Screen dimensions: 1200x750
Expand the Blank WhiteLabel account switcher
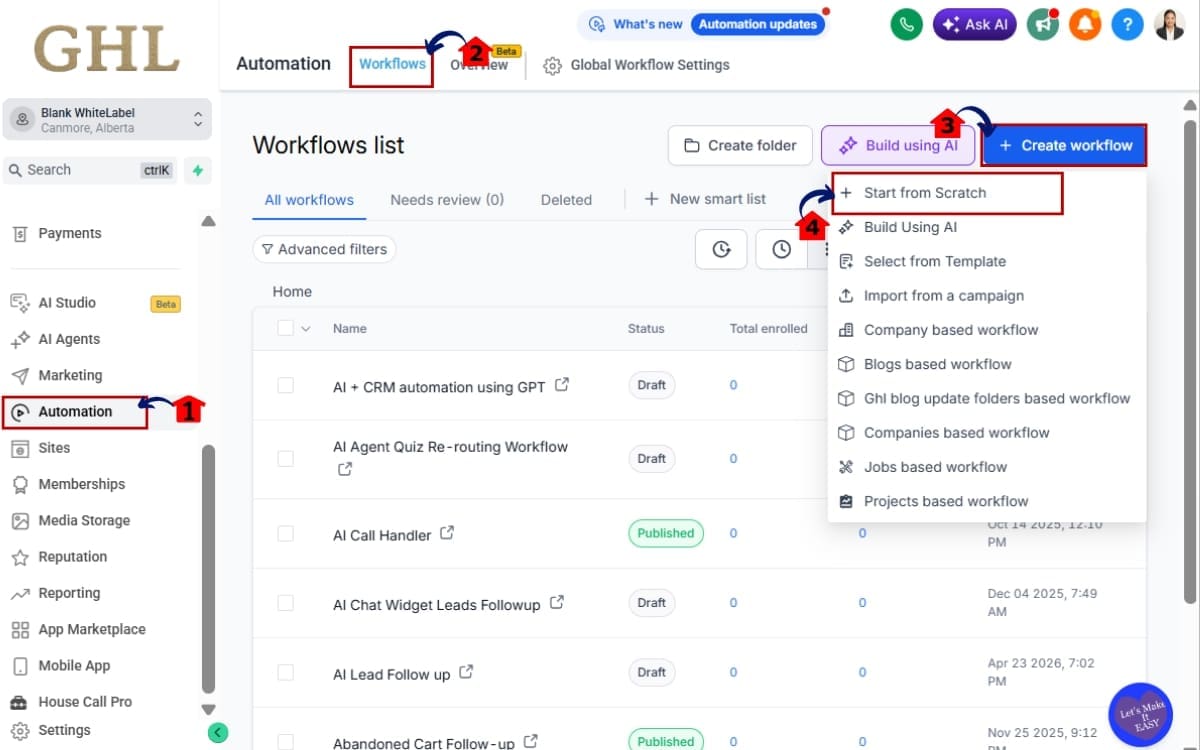(107, 120)
